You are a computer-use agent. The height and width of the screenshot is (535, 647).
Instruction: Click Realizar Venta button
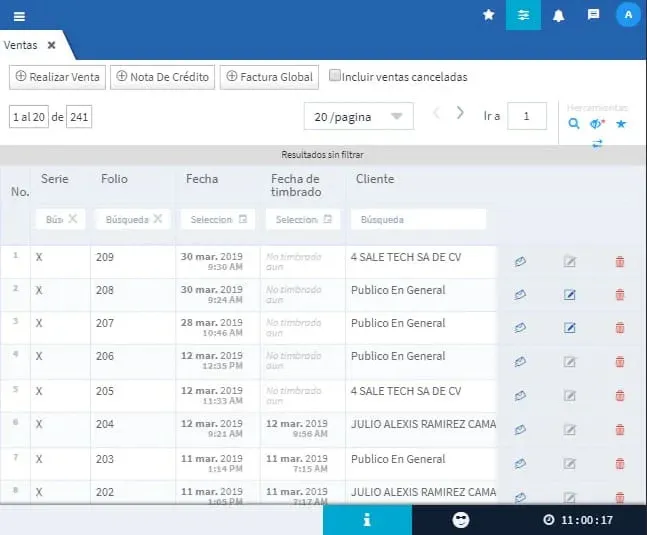57,77
